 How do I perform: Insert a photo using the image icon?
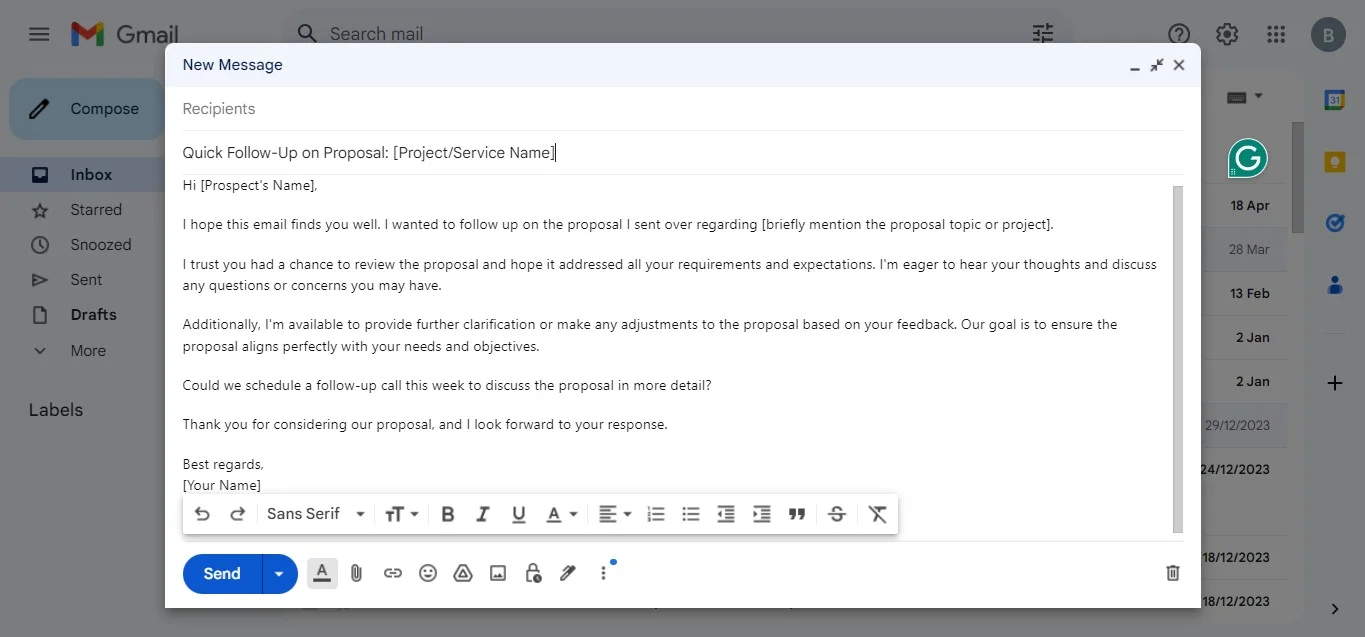pos(497,573)
